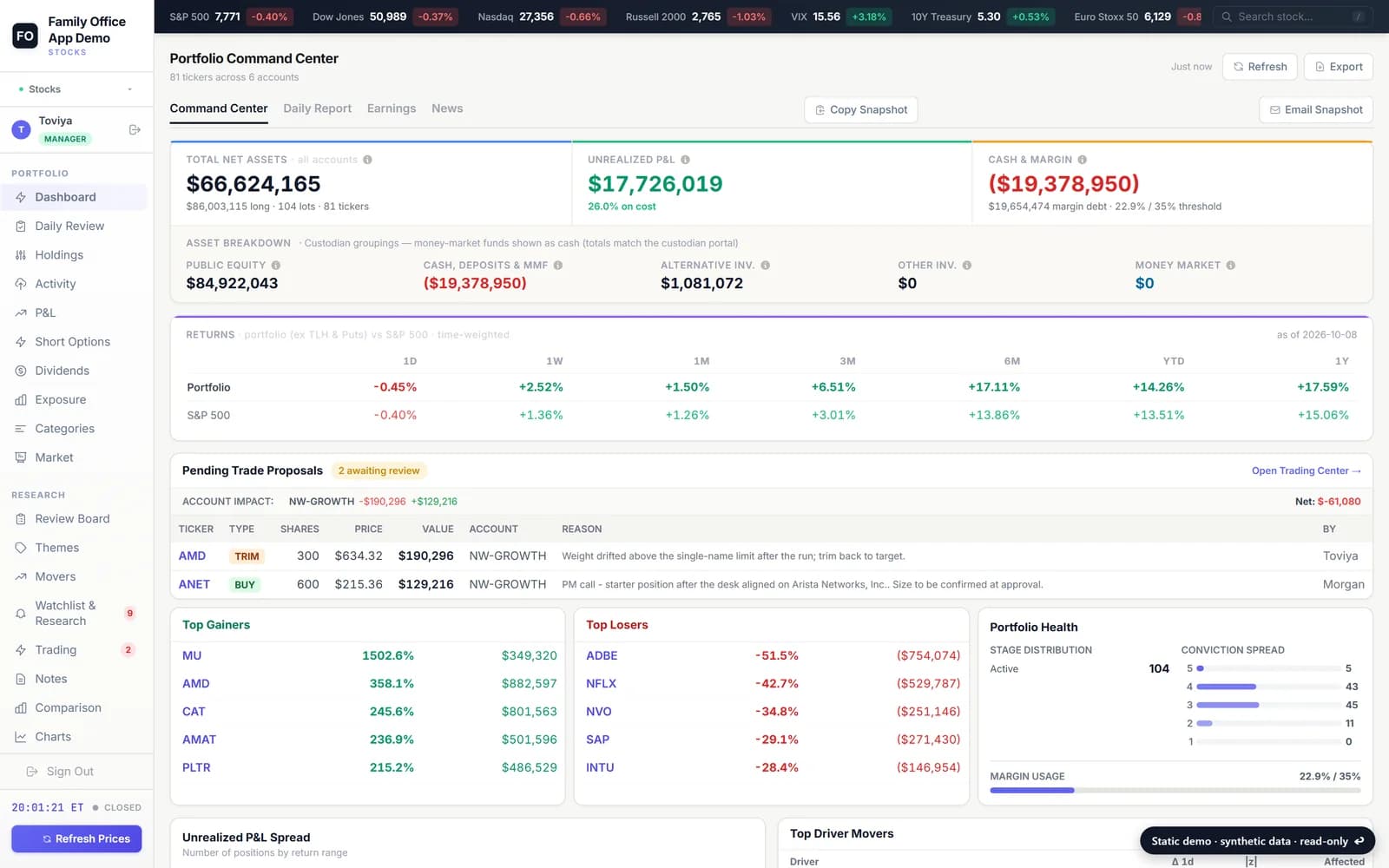Click the Movers trend icon
1389x868 pixels.
point(21,576)
